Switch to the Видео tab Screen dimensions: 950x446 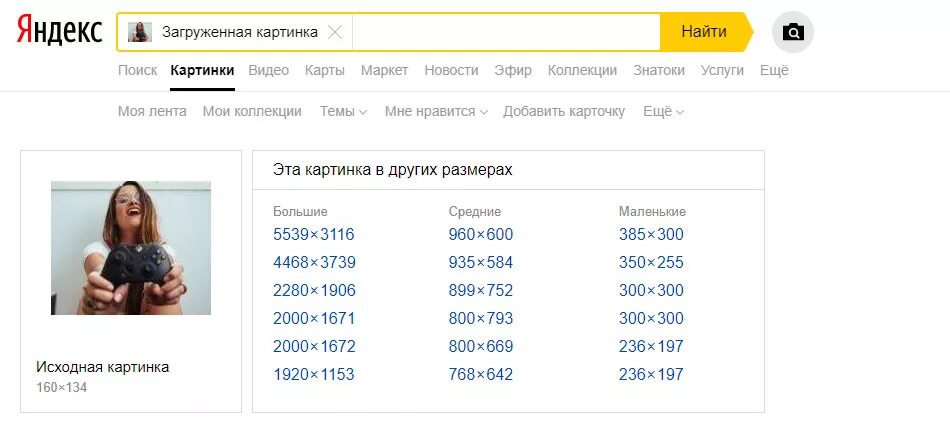[x=268, y=70]
